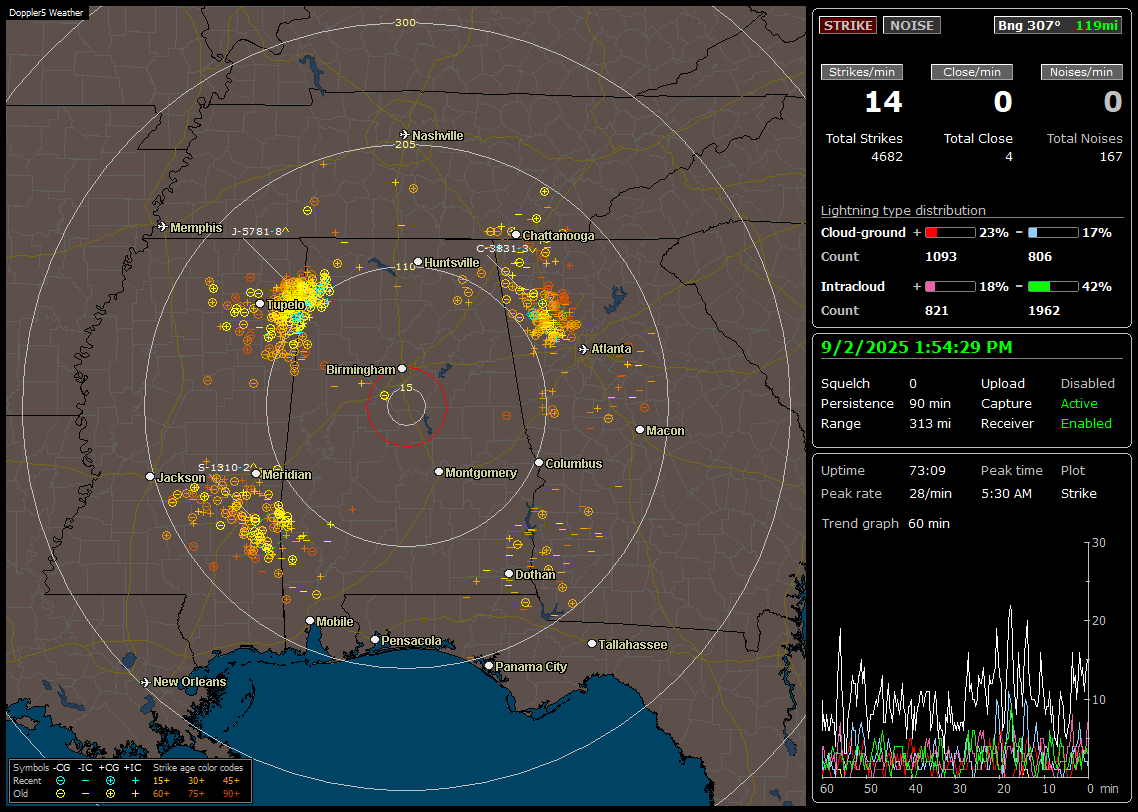Click the Tallahassee city dot marker

click(592, 644)
